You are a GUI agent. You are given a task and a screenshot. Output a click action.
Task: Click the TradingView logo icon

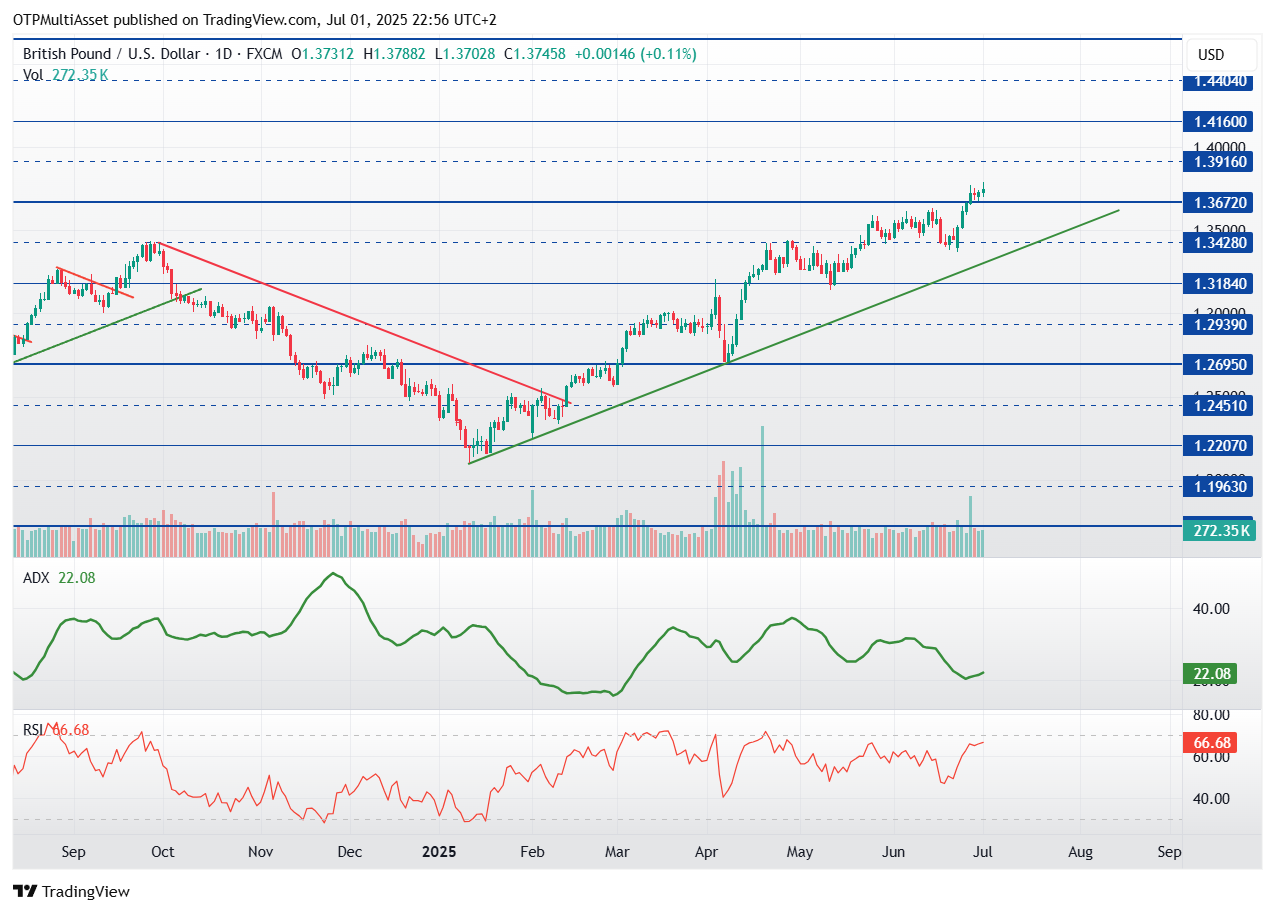coord(25,891)
